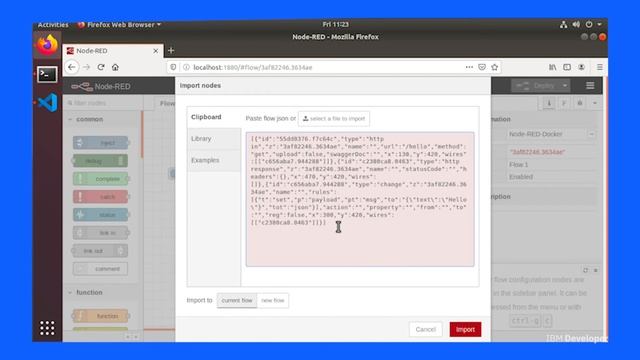Viewport: 640px width, 360px height.
Task: Bookmark this page with star icon
Action: click(x=495, y=67)
